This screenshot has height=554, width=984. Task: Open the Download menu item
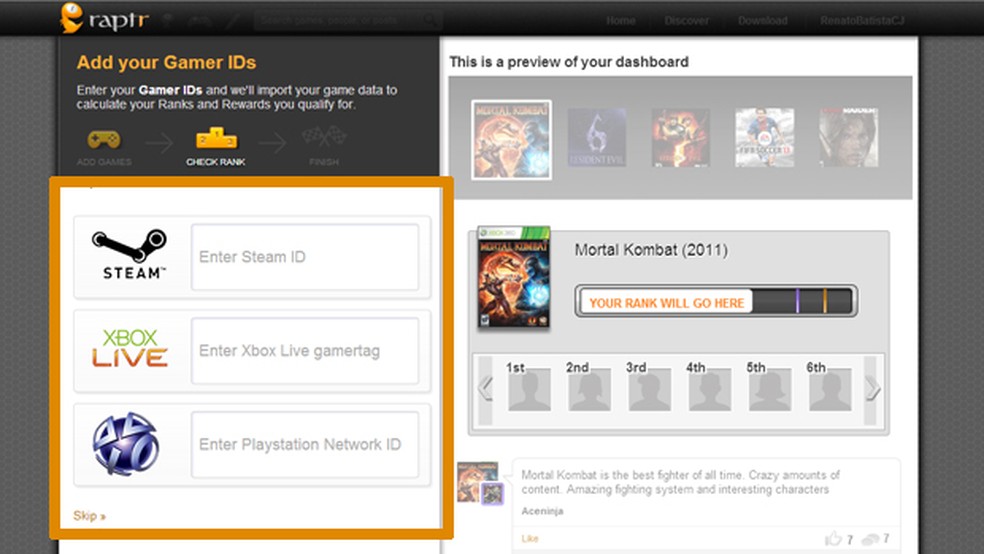762,21
